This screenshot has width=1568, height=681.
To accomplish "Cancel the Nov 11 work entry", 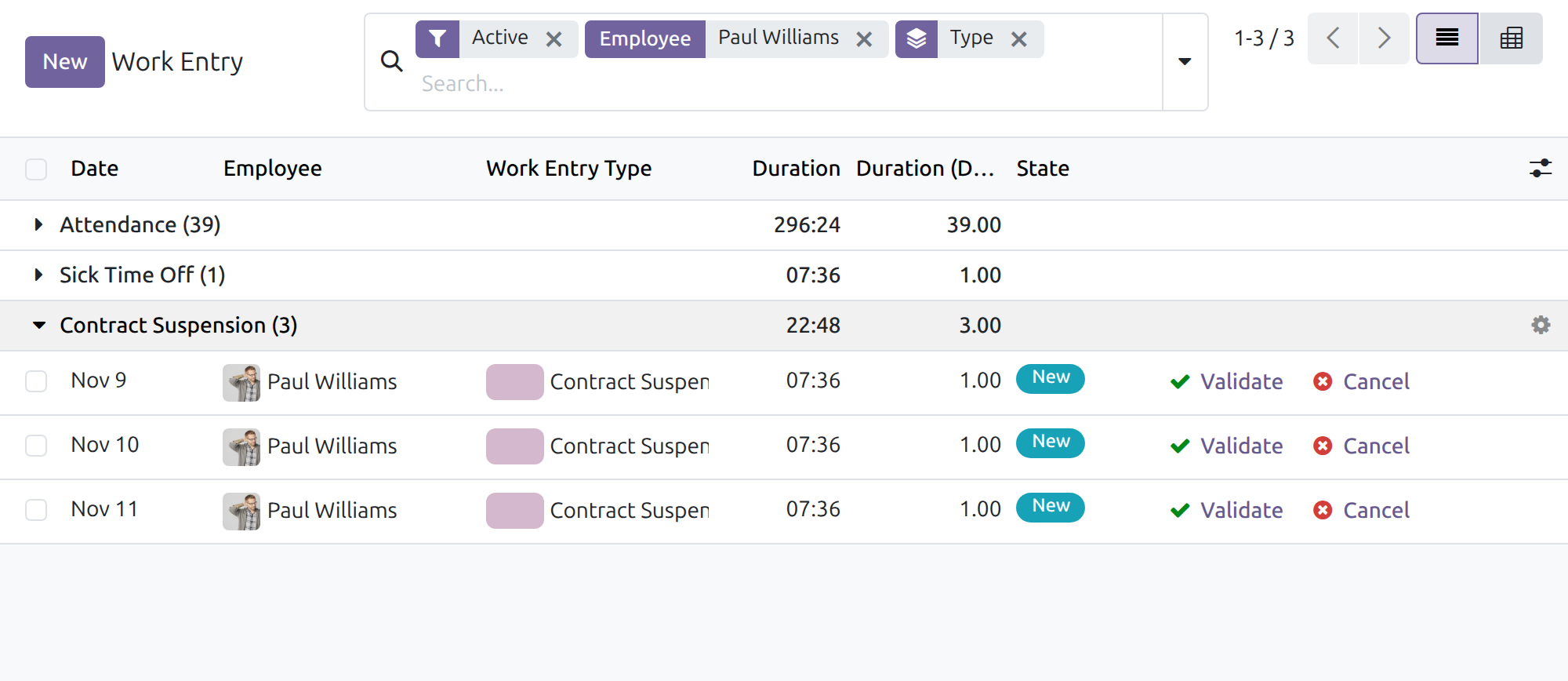I will point(1361,511).
